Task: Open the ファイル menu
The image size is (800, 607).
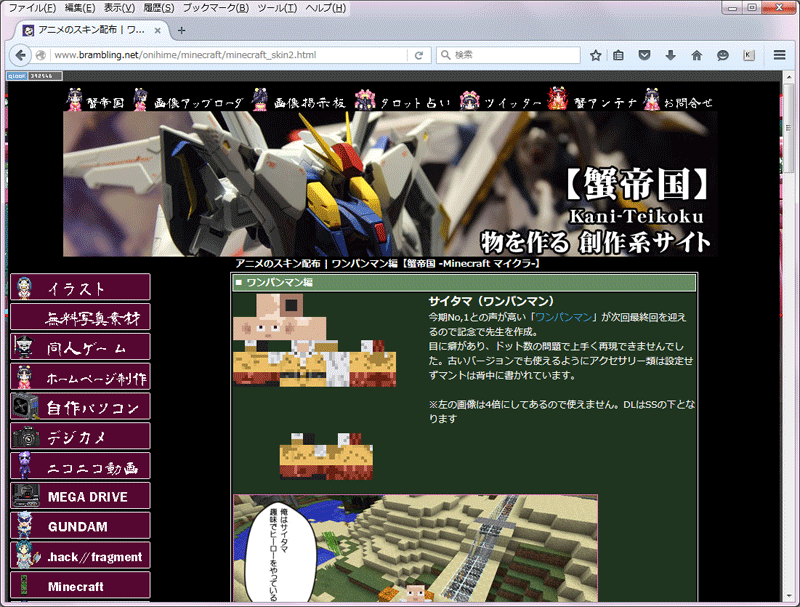Action: point(32,8)
